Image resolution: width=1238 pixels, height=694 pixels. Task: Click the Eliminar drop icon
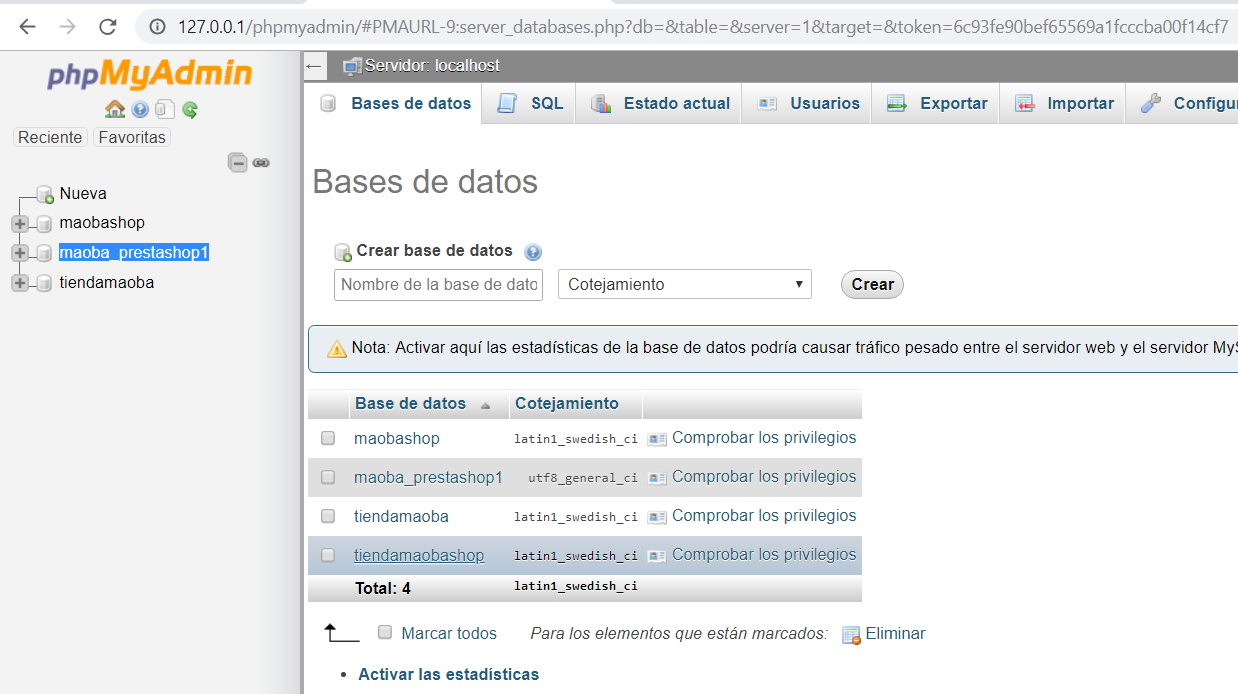[851, 635]
